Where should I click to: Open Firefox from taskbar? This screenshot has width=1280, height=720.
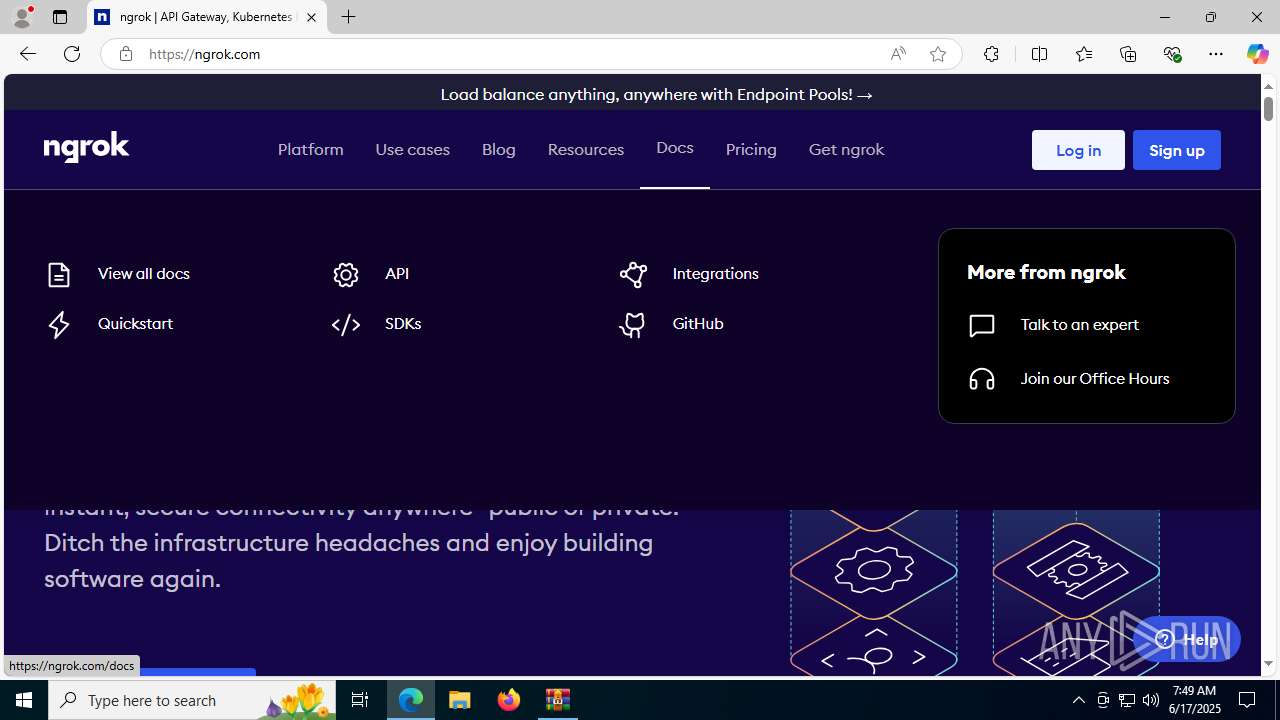click(509, 700)
